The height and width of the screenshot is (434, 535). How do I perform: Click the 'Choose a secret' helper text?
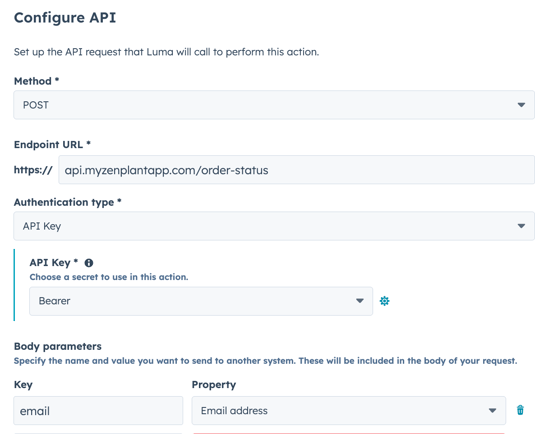click(x=109, y=277)
